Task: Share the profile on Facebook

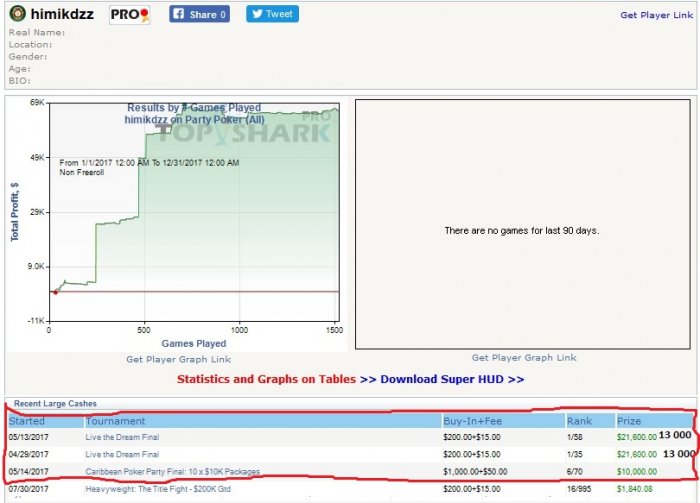Action: pos(200,14)
